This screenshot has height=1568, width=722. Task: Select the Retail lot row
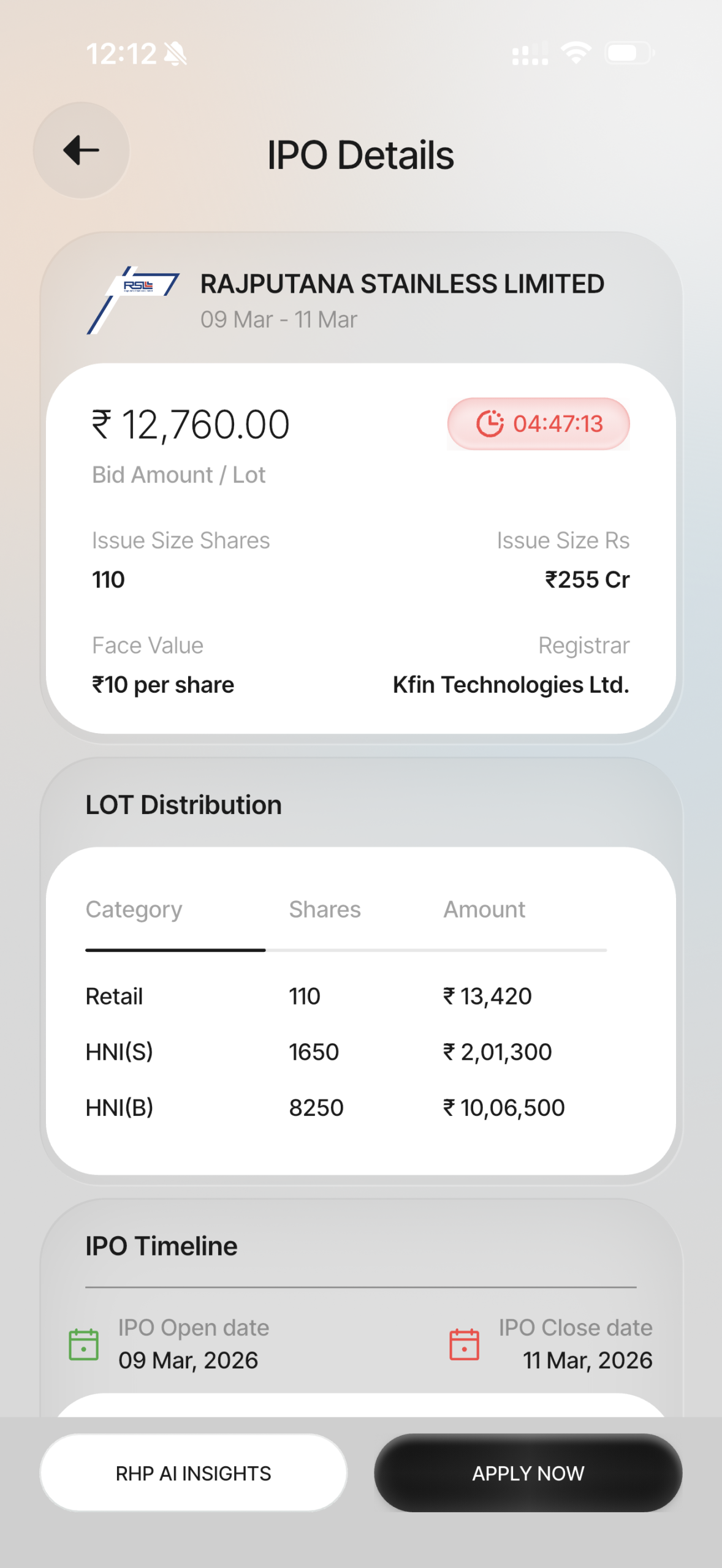[346, 997]
